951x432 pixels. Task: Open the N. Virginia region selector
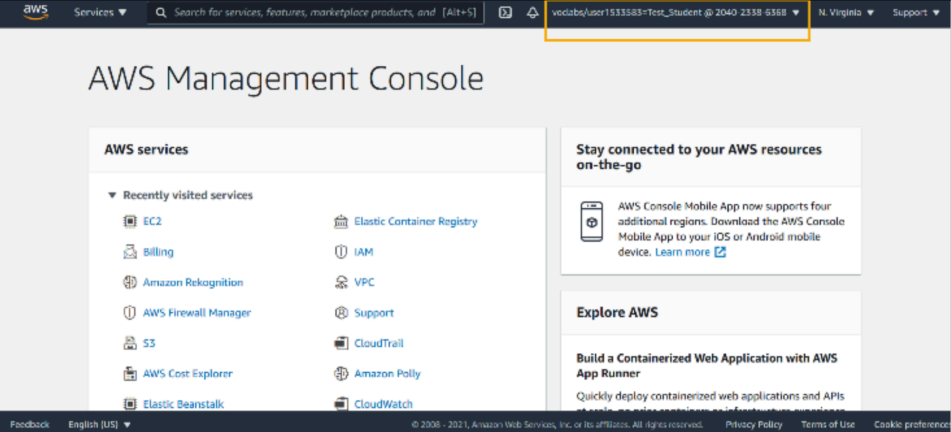pyautogui.click(x=846, y=13)
